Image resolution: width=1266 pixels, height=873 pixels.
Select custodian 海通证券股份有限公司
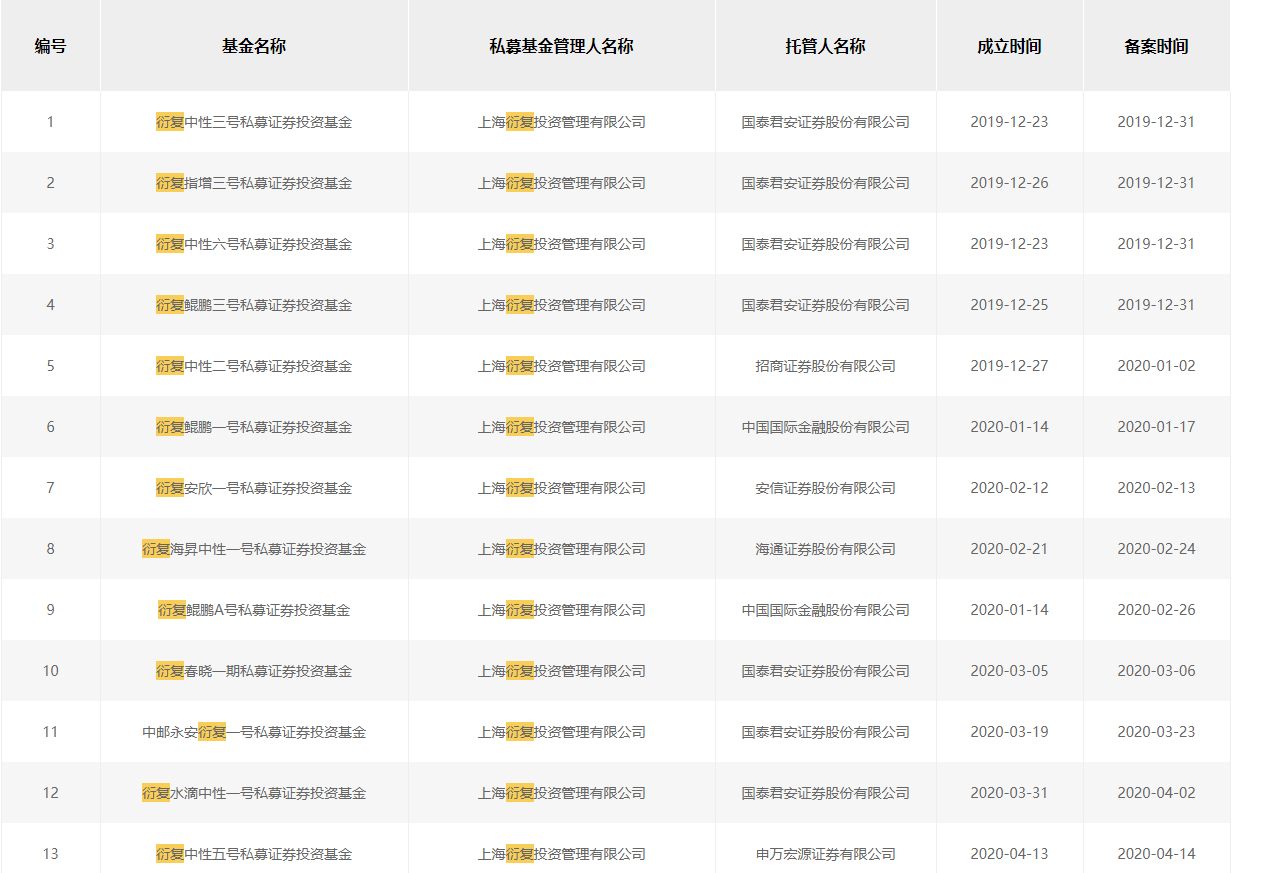point(825,549)
